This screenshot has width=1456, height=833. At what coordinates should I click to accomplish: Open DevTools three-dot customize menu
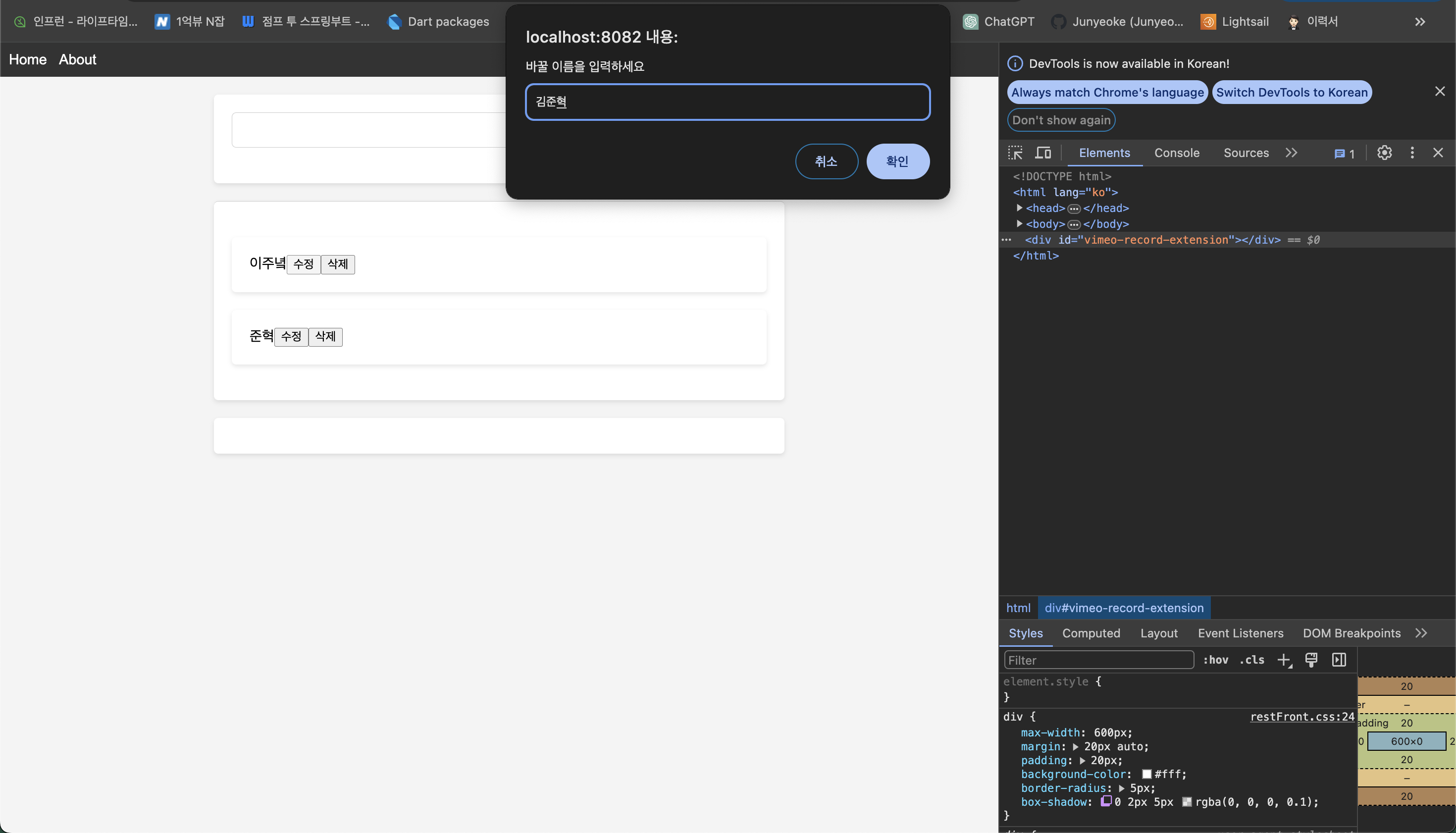click(x=1412, y=153)
